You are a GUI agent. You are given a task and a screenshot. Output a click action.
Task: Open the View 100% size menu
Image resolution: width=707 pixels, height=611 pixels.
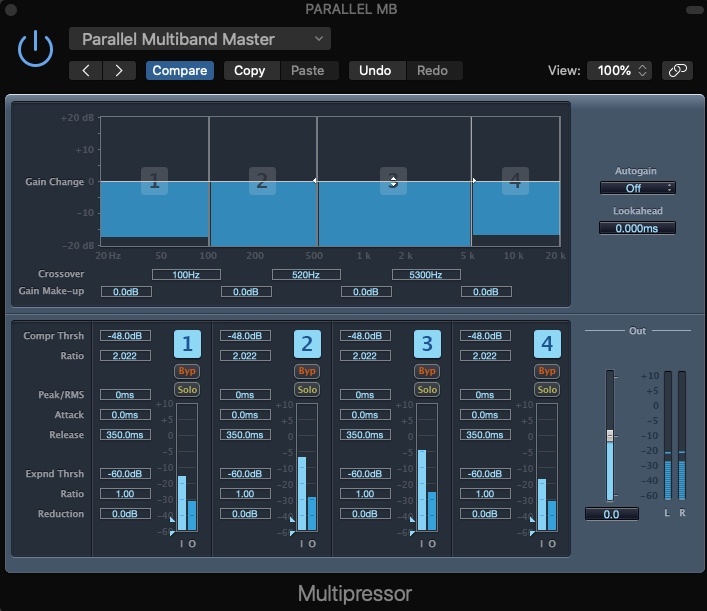(620, 70)
